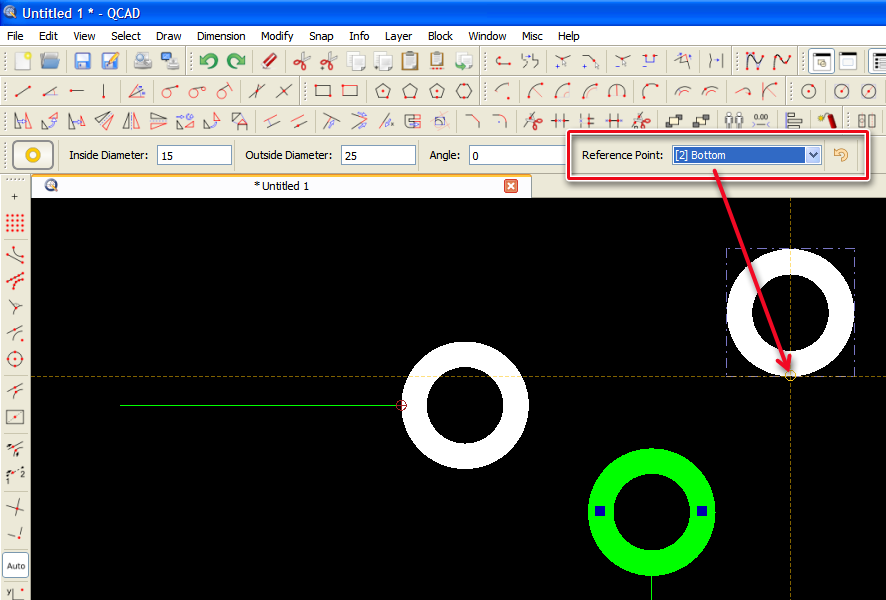
Task: Toggle the Auto snap button
Action: tap(16, 566)
